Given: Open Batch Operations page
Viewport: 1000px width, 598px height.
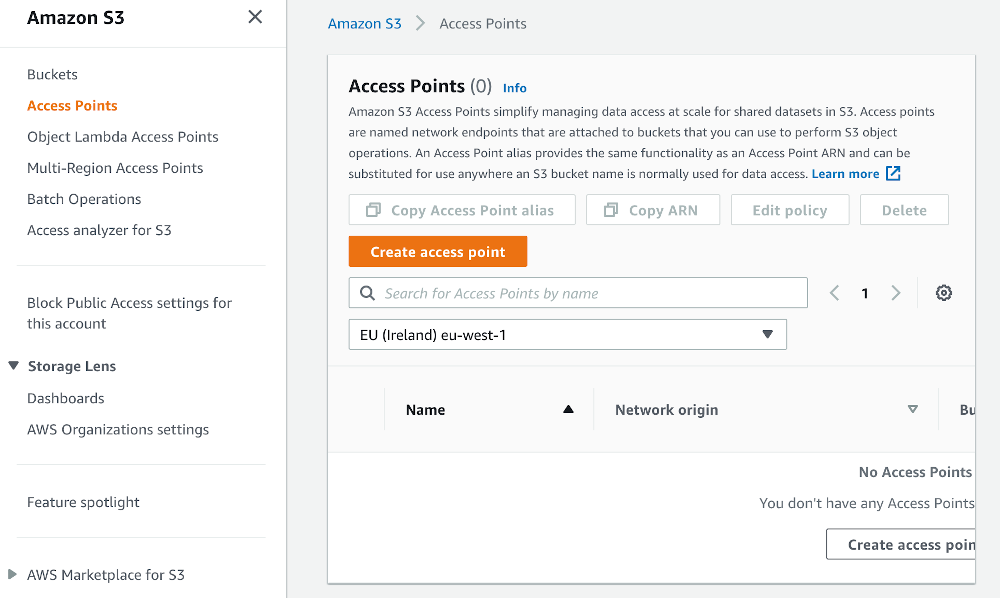Looking at the screenshot, I should [x=84, y=199].
